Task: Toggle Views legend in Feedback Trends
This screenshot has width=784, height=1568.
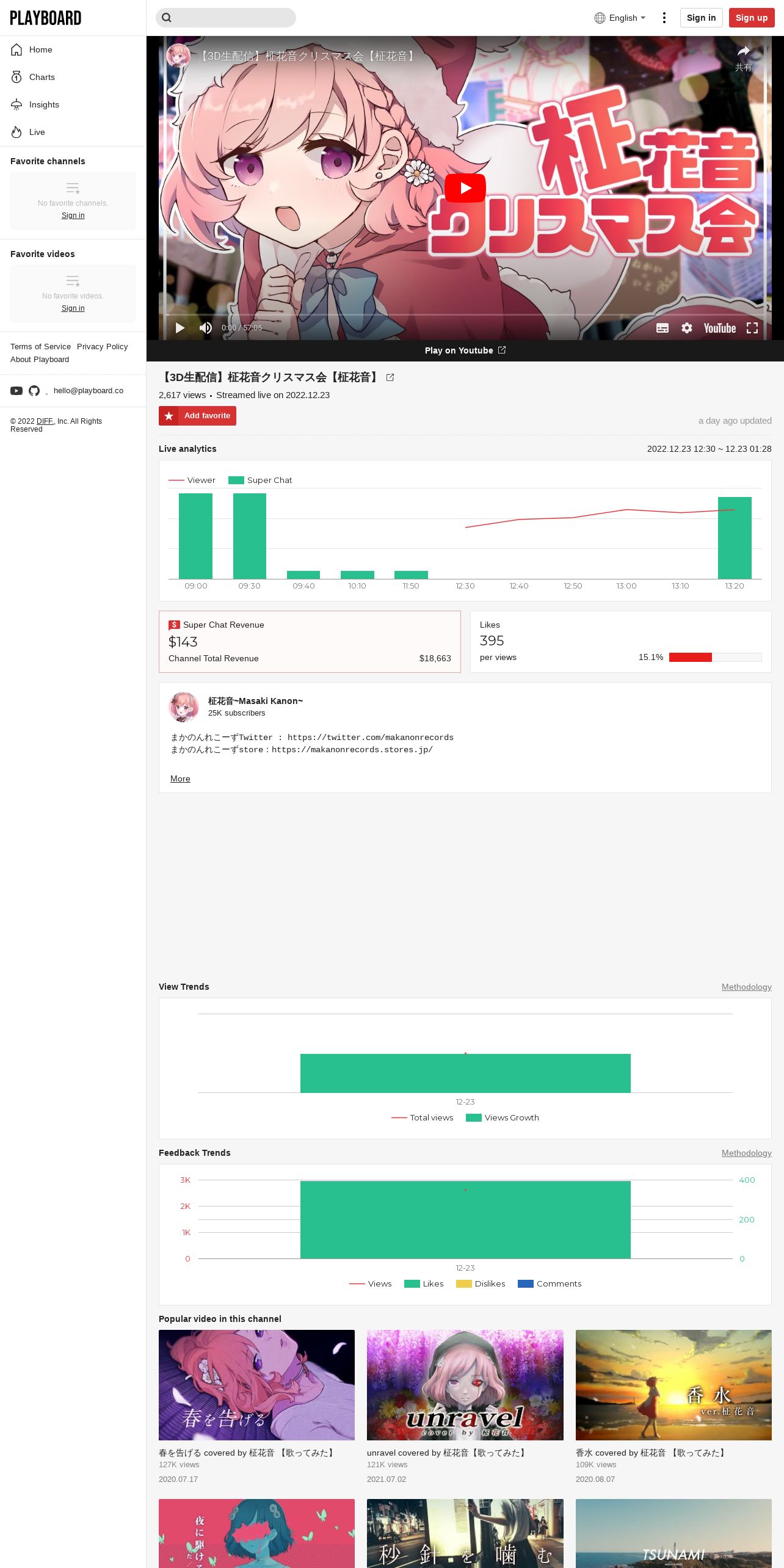Action: coord(371,1283)
